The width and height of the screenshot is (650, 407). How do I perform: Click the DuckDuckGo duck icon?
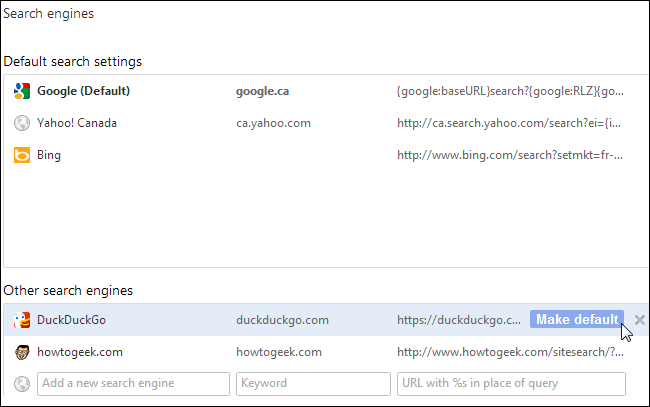coord(22,320)
